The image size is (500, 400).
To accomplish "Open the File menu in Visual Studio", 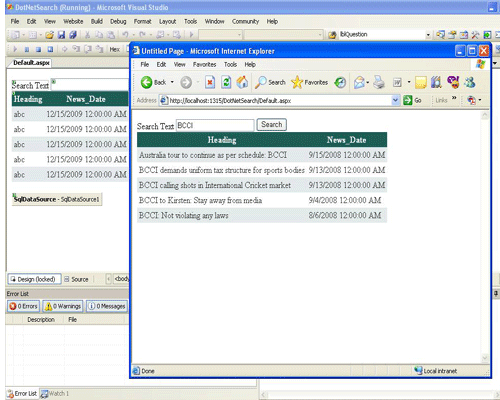I will [x=15, y=21].
